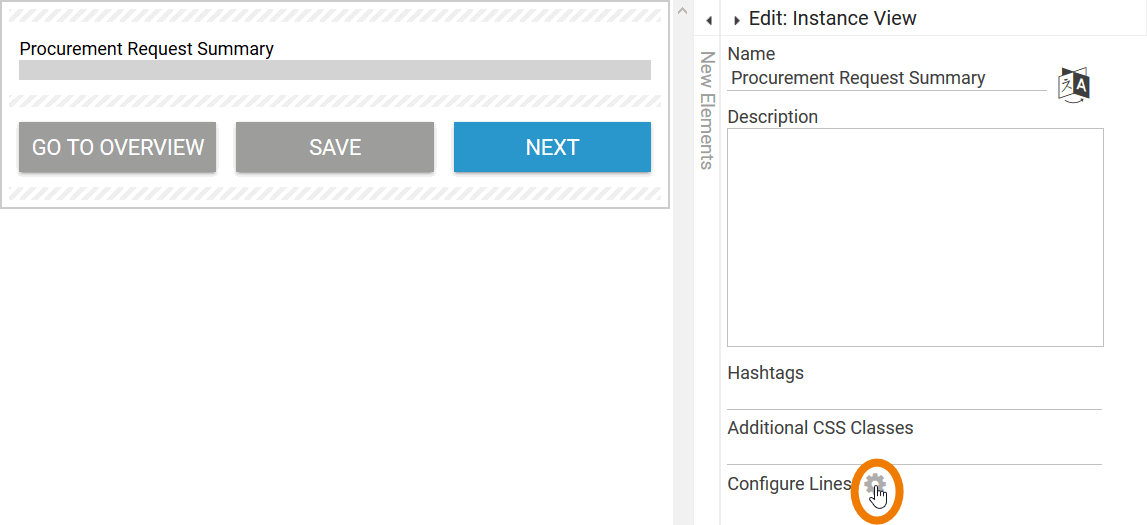Select the gray instance view placeholder bar
The width and height of the screenshot is (1147, 525).
335,70
